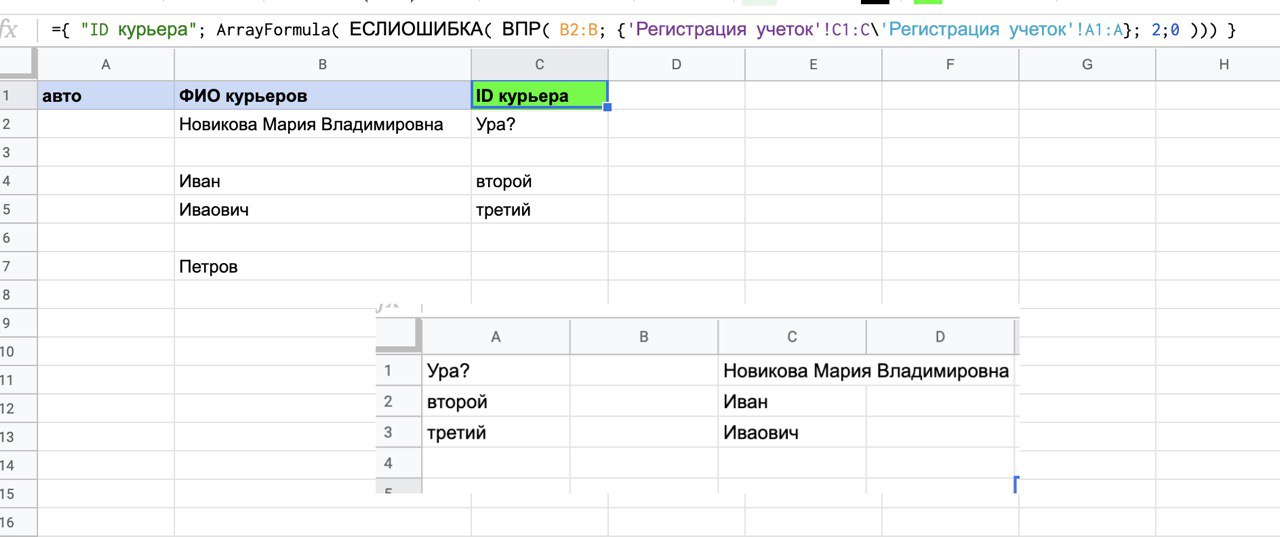Click the green 'ID курьера' cell
This screenshot has width=1280, height=537.
pos(540,96)
